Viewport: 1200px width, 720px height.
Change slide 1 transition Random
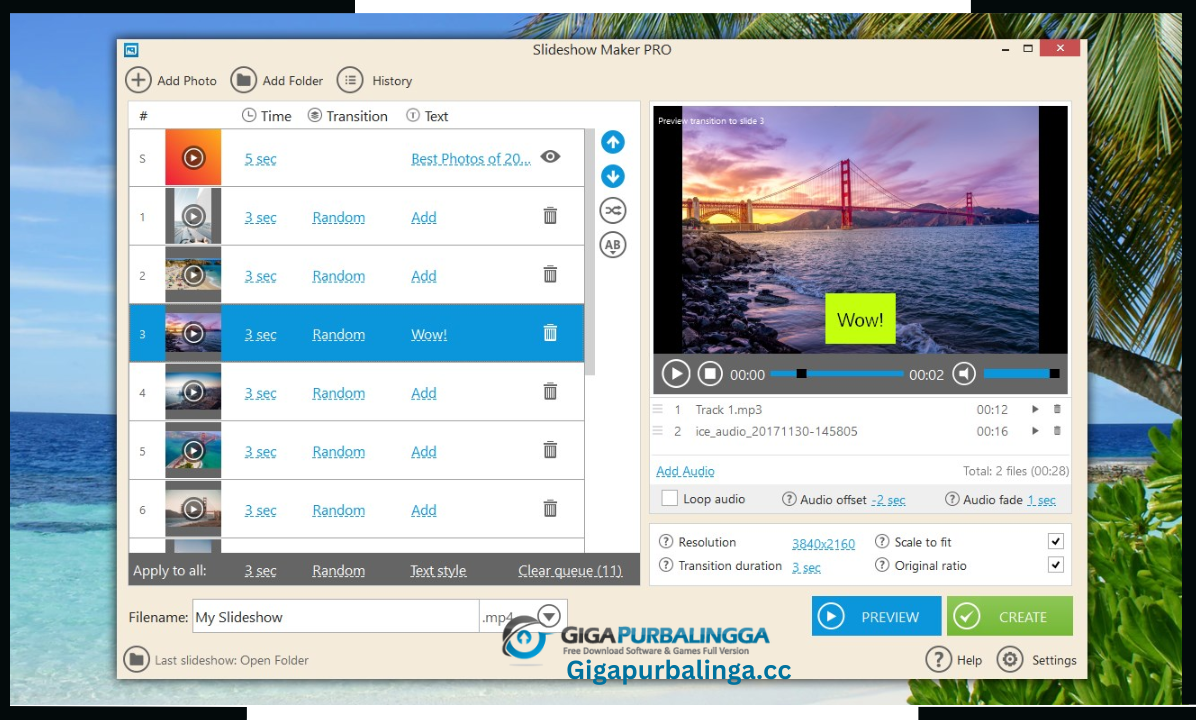[338, 217]
